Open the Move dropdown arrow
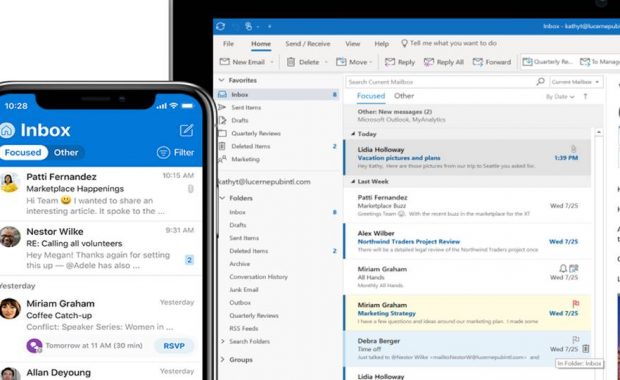The width and height of the screenshot is (620, 380). tap(371, 62)
